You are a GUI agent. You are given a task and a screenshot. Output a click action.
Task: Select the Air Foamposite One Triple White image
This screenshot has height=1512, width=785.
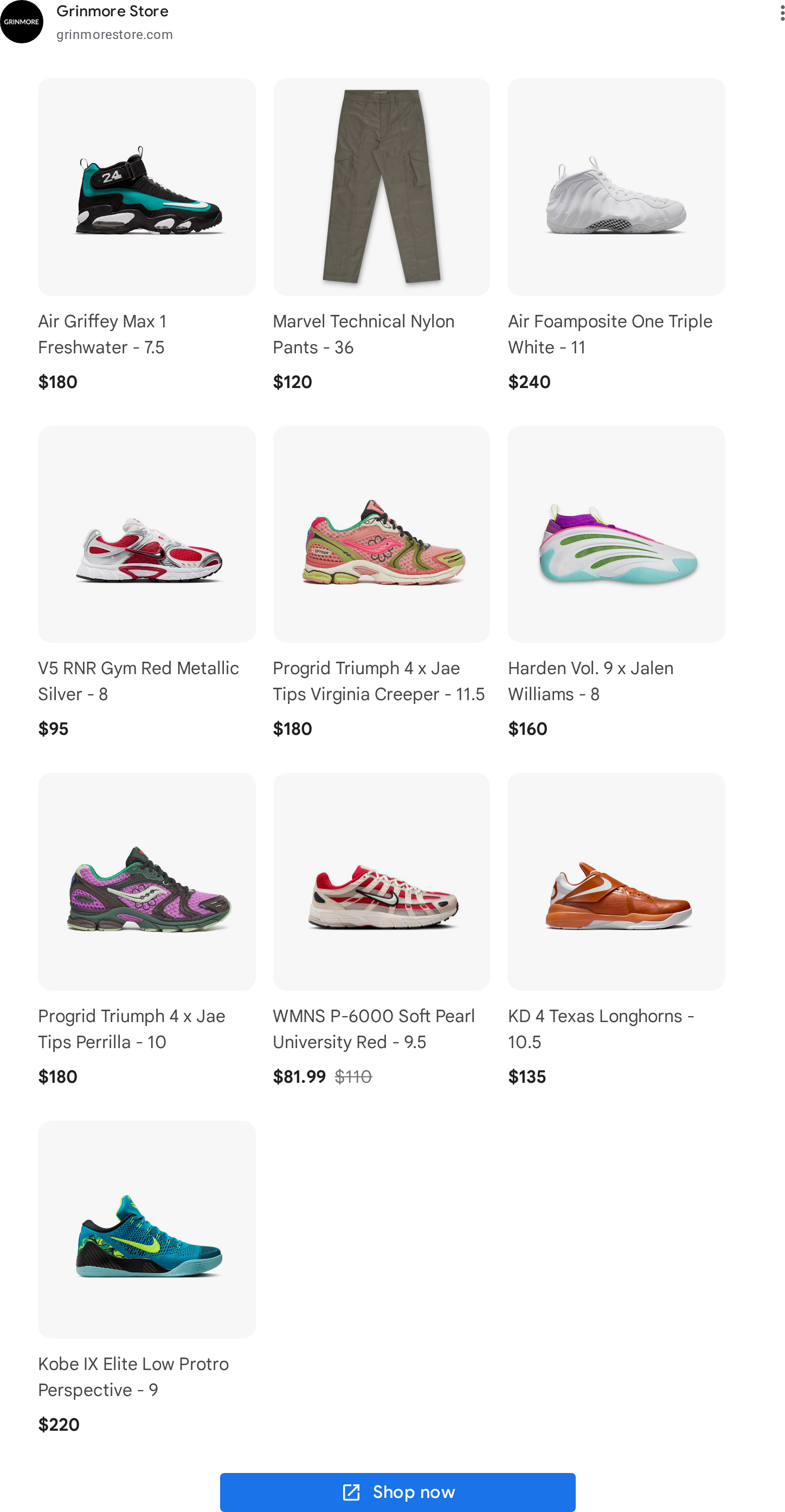(616, 186)
